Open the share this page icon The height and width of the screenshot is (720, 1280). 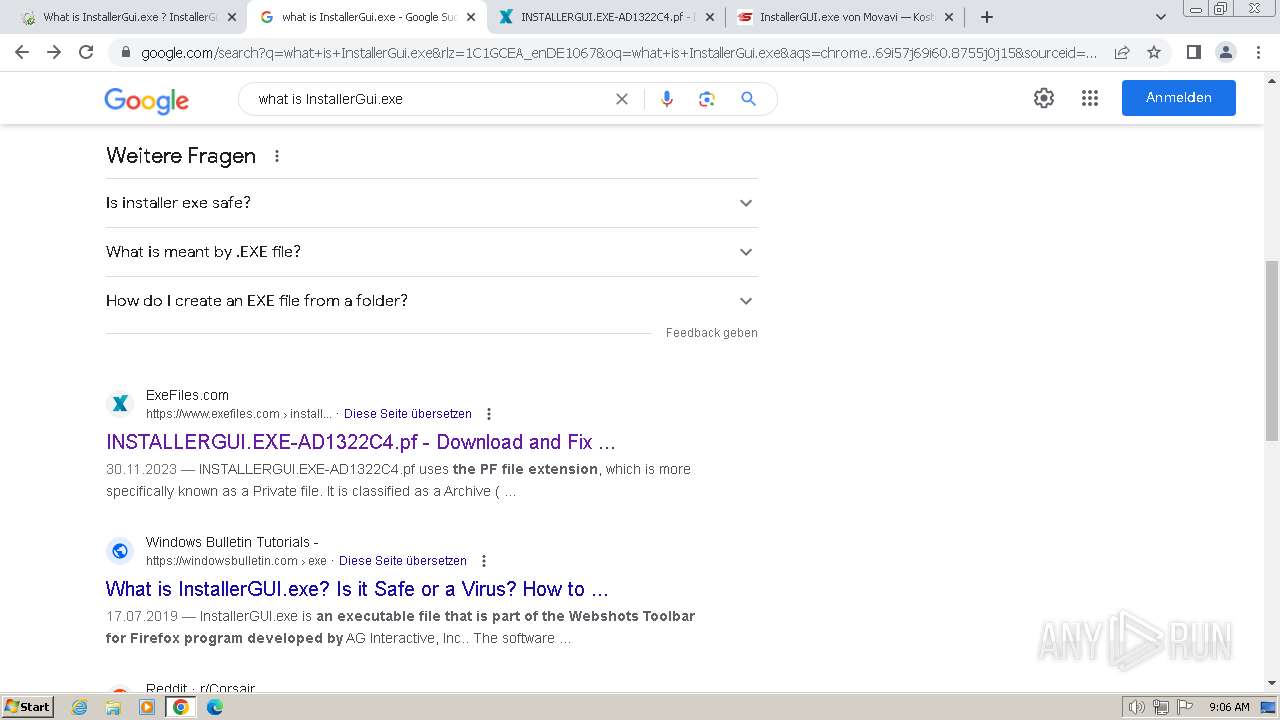(1122, 52)
